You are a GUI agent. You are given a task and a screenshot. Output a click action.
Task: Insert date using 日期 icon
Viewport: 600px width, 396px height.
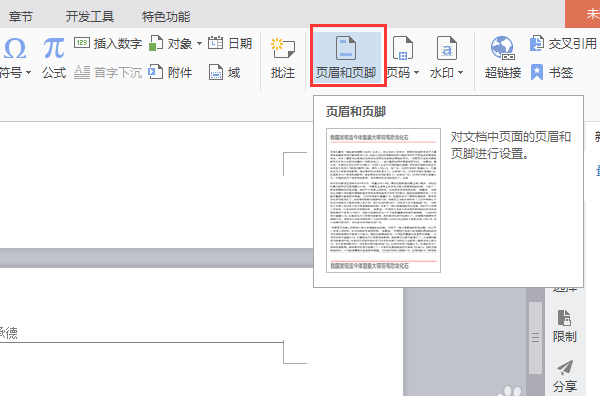click(215, 43)
